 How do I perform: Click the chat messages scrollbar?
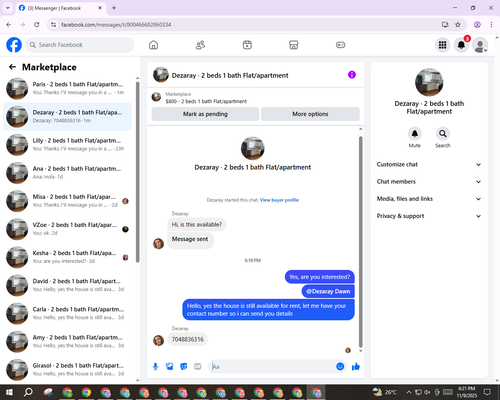click(x=360, y=242)
